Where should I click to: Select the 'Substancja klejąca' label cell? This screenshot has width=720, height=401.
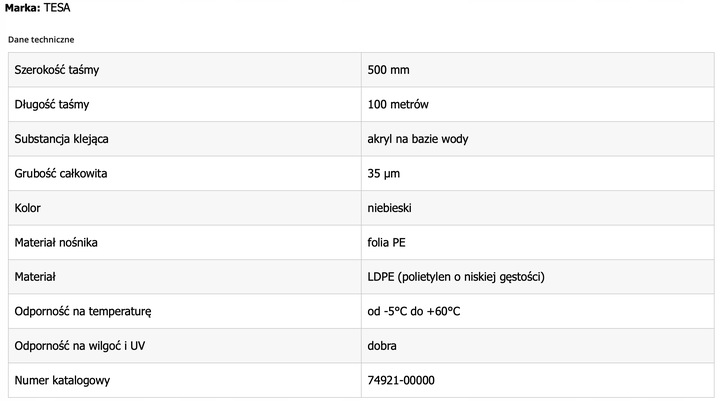click(x=62, y=139)
